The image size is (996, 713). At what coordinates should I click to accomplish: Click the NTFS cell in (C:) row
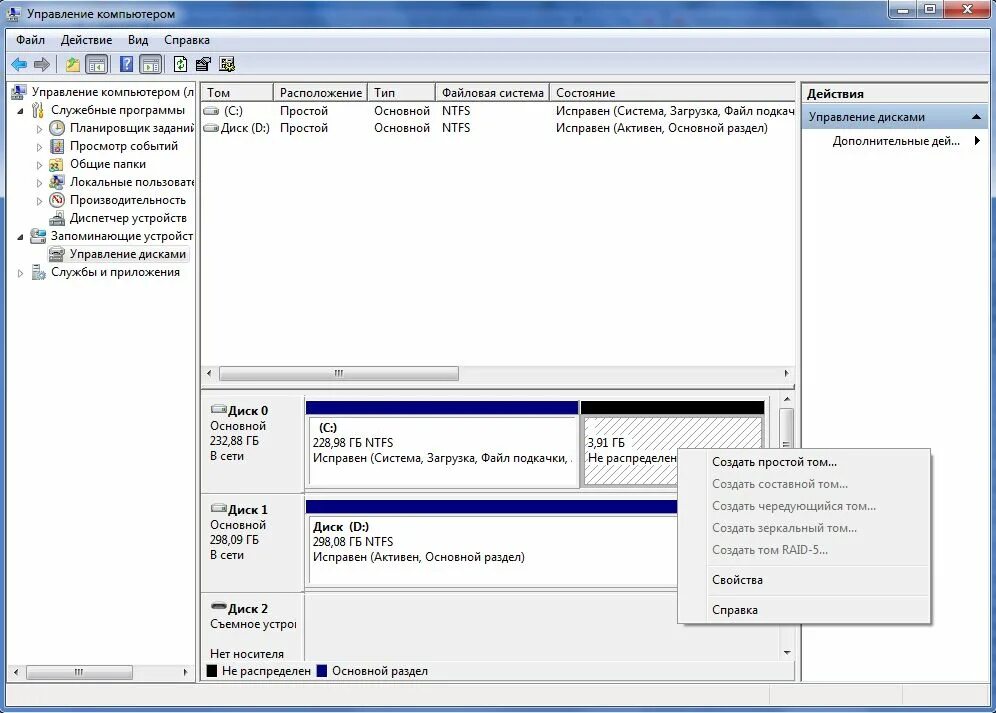coord(456,111)
